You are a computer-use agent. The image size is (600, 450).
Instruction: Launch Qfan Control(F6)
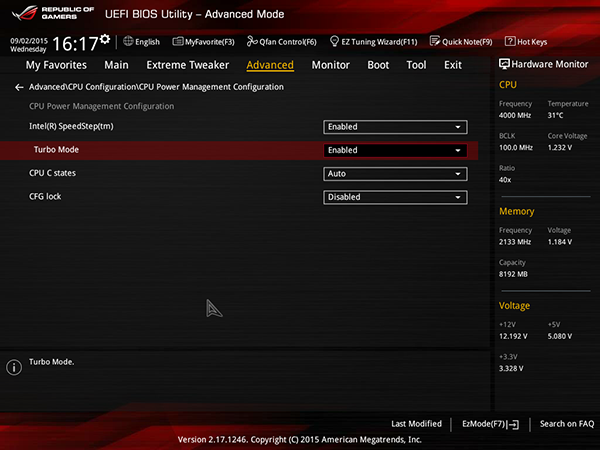(x=282, y=41)
